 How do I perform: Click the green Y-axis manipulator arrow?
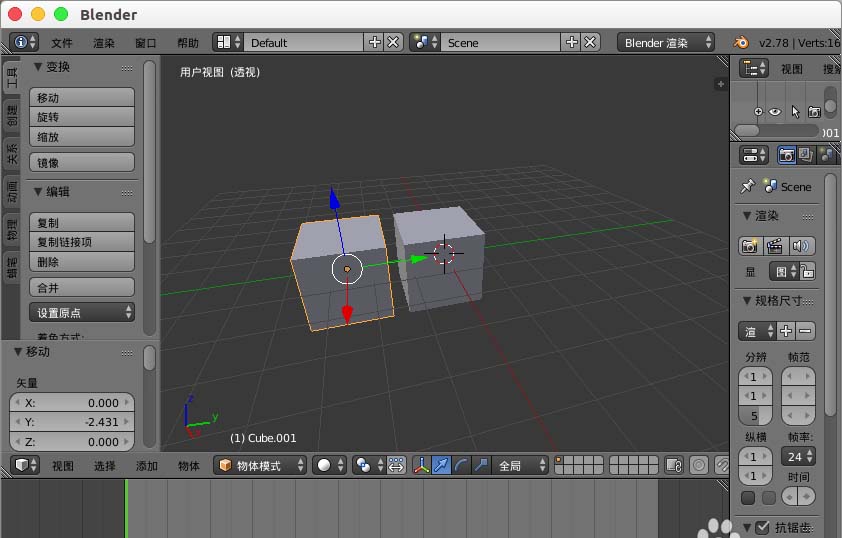click(417, 259)
